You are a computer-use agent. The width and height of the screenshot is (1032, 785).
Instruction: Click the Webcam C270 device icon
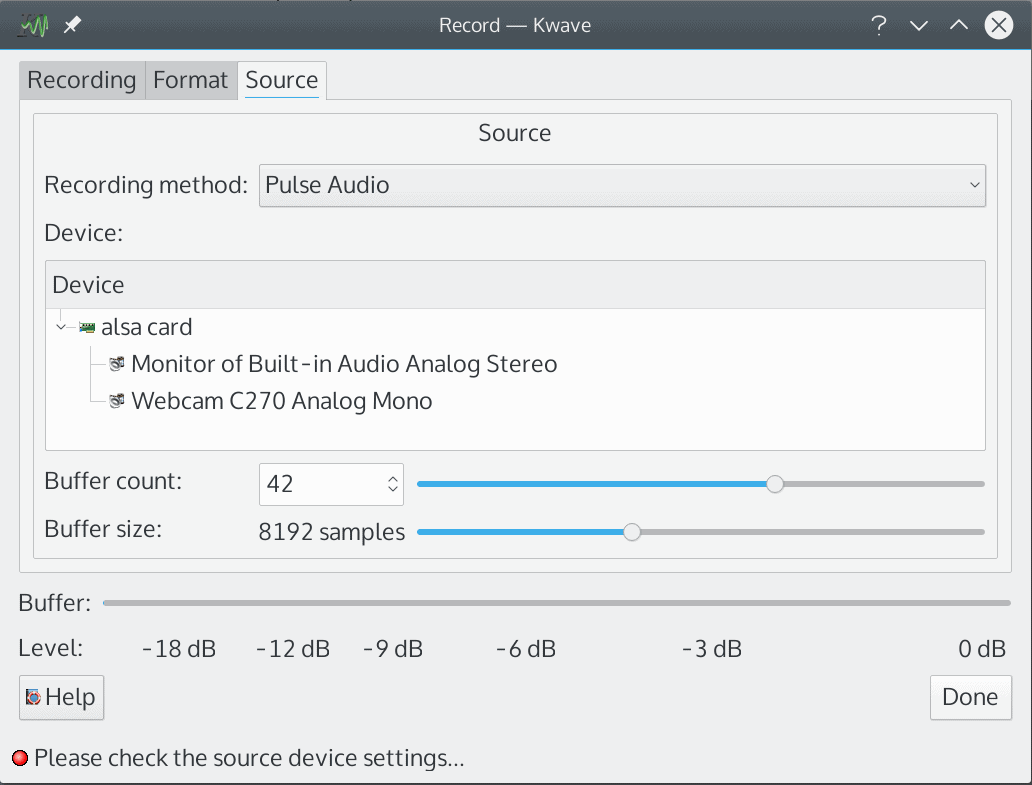116,401
